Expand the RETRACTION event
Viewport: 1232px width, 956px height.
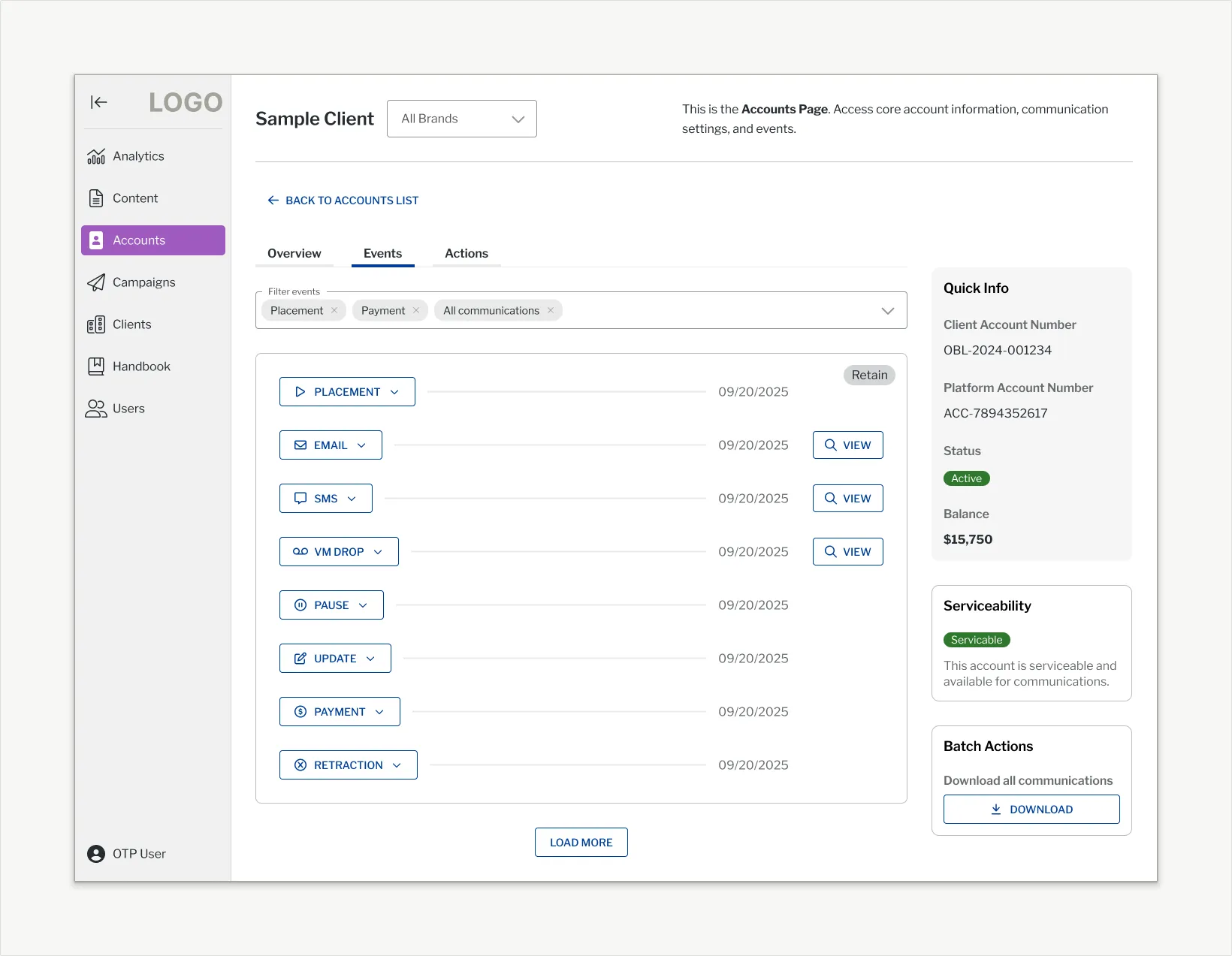point(349,765)
